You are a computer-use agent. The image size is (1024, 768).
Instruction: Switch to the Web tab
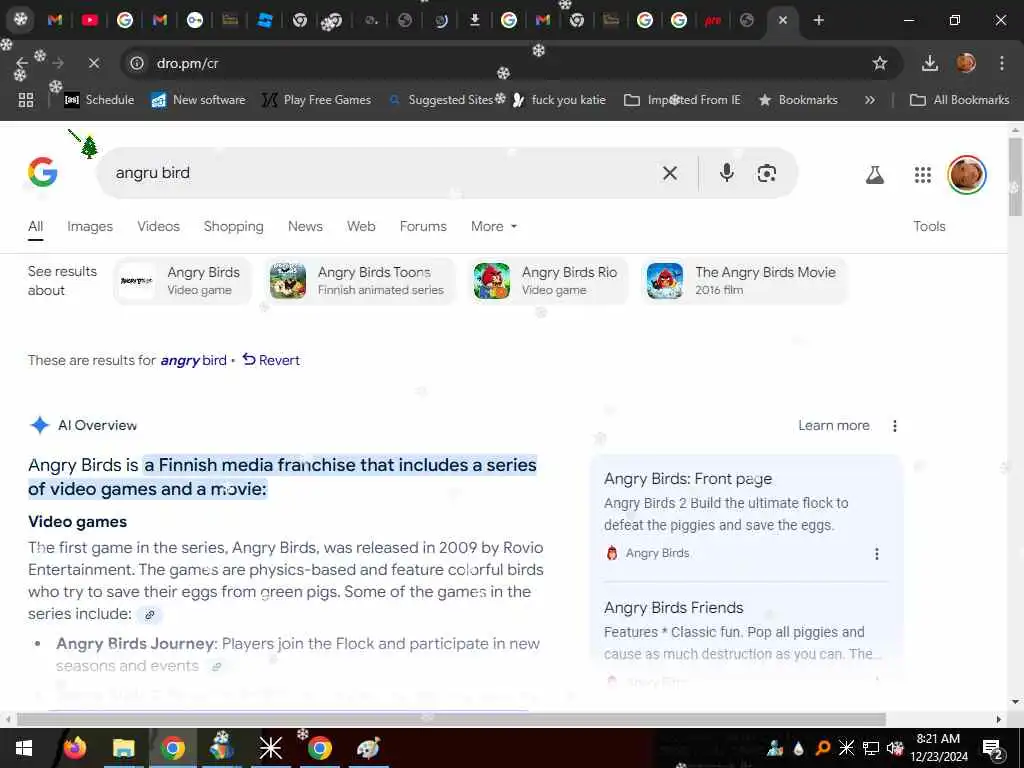click(360, 226)
